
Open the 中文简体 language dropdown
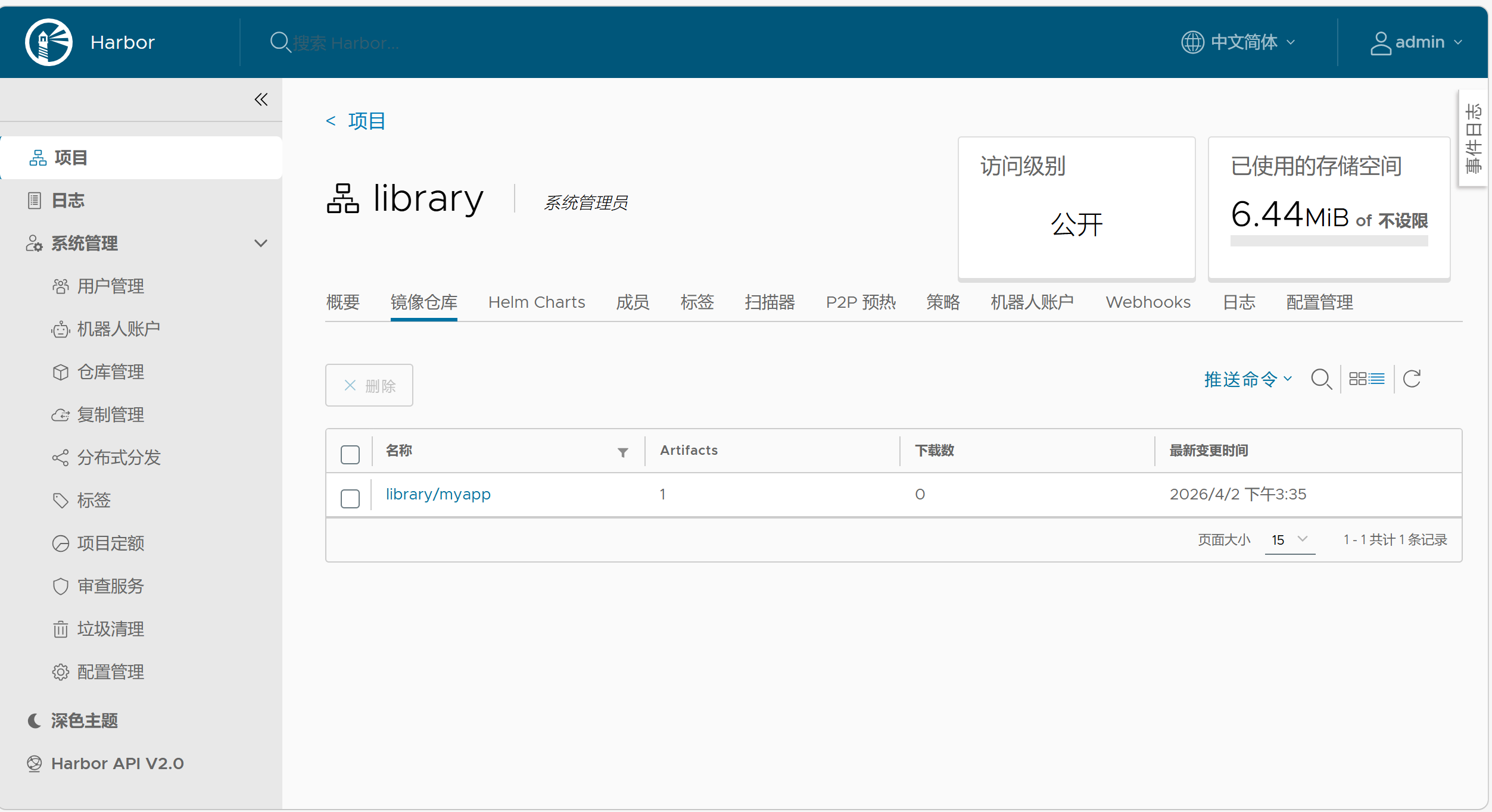coord(1239,42)
